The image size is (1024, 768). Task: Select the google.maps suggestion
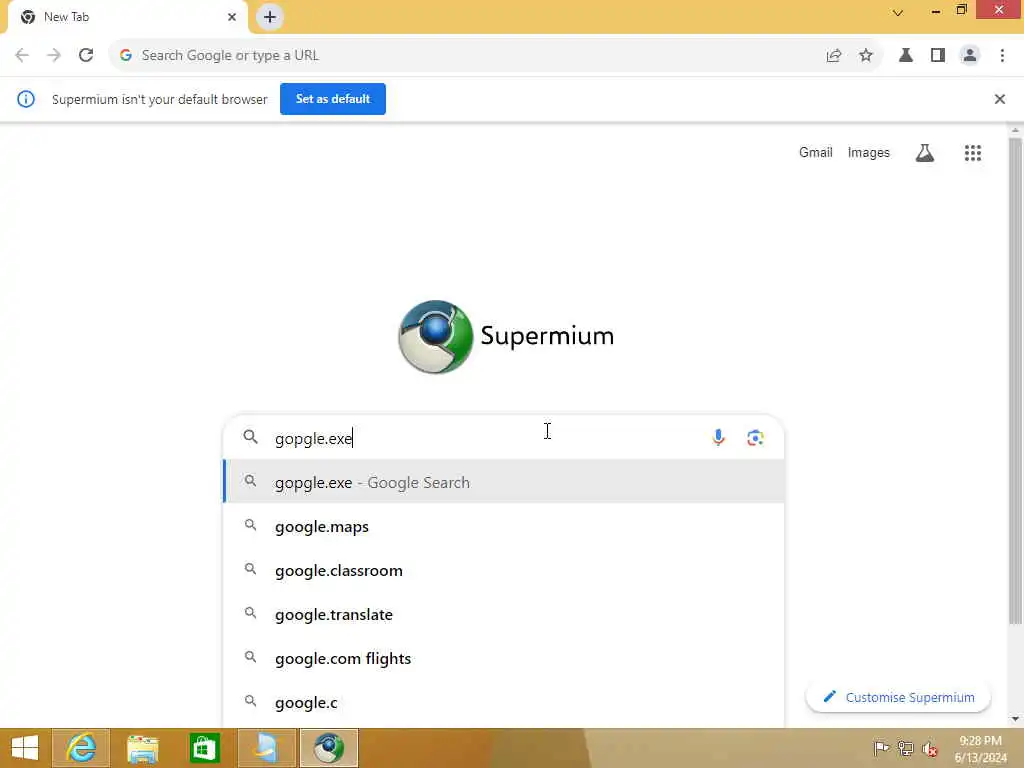504,526
